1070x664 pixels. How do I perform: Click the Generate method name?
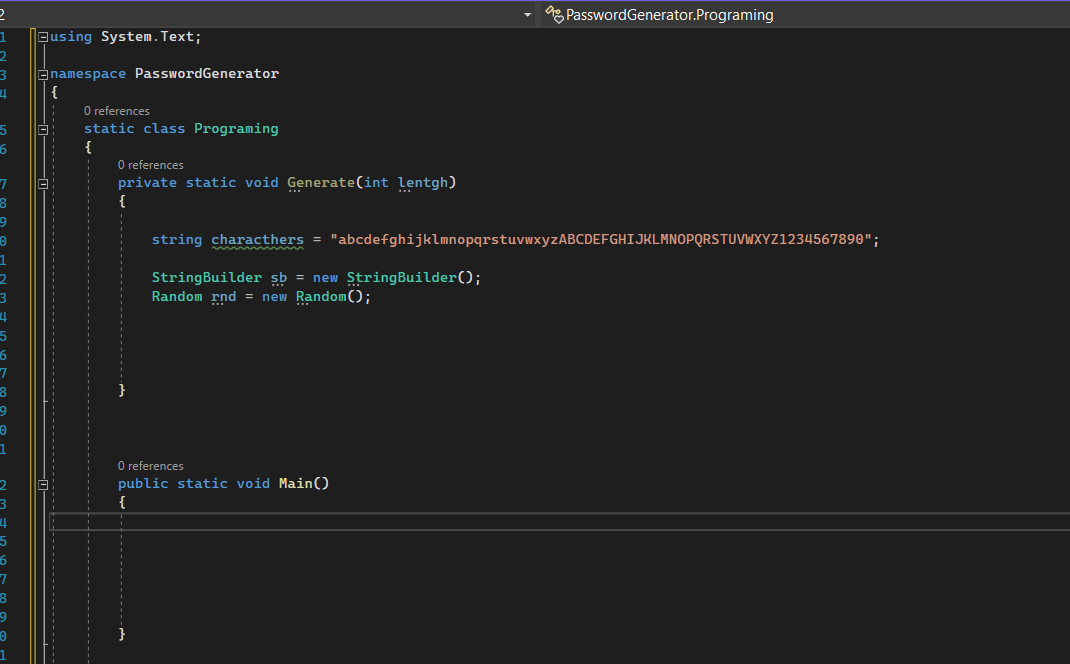pyautogui.click(x=321, y=183)
